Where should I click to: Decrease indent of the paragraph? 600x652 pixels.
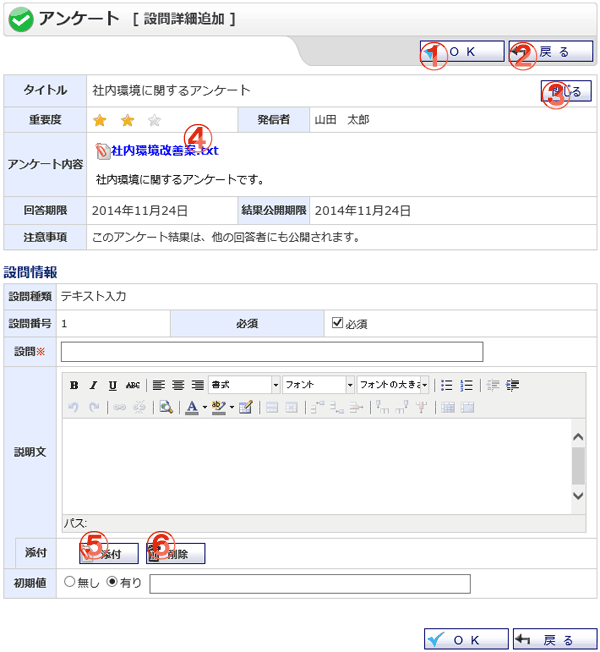click(493, 385)
